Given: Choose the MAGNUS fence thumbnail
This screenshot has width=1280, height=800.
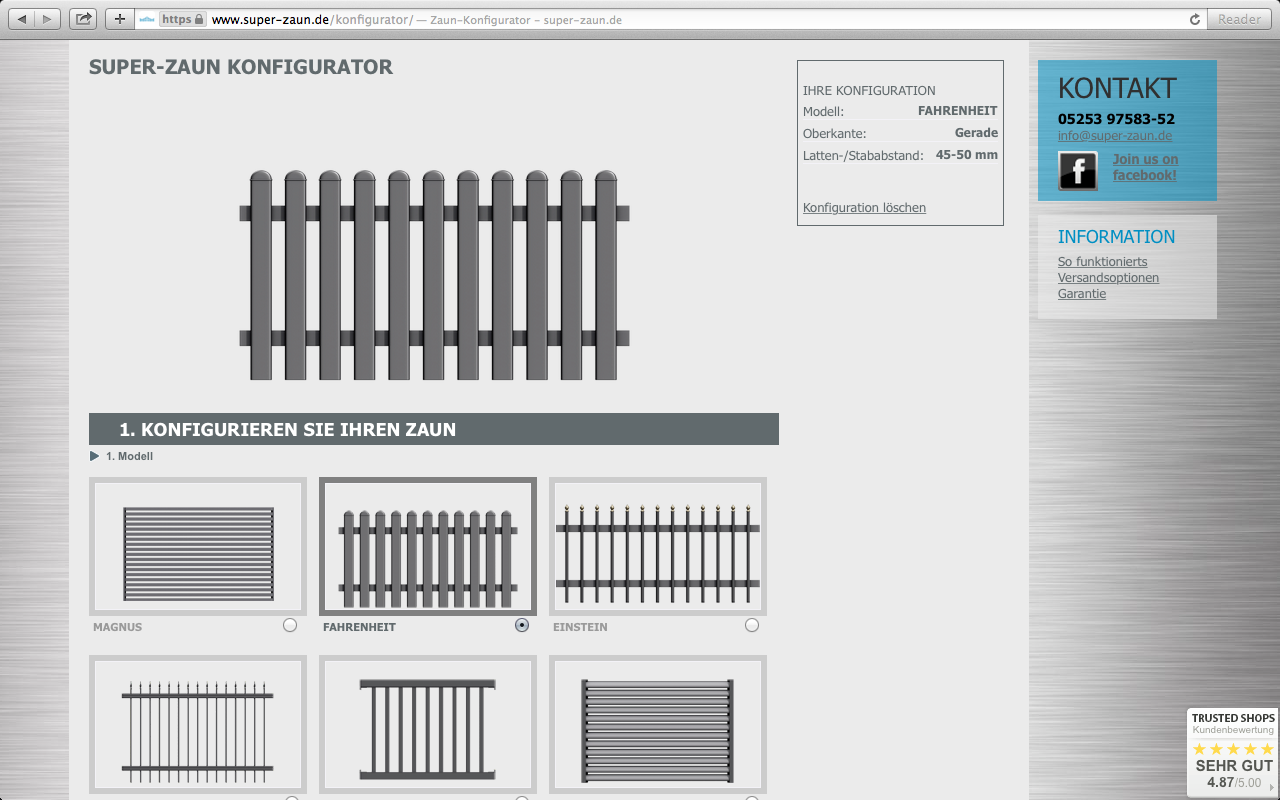Looking at the screenshot, I should click(x=198, y=546).
